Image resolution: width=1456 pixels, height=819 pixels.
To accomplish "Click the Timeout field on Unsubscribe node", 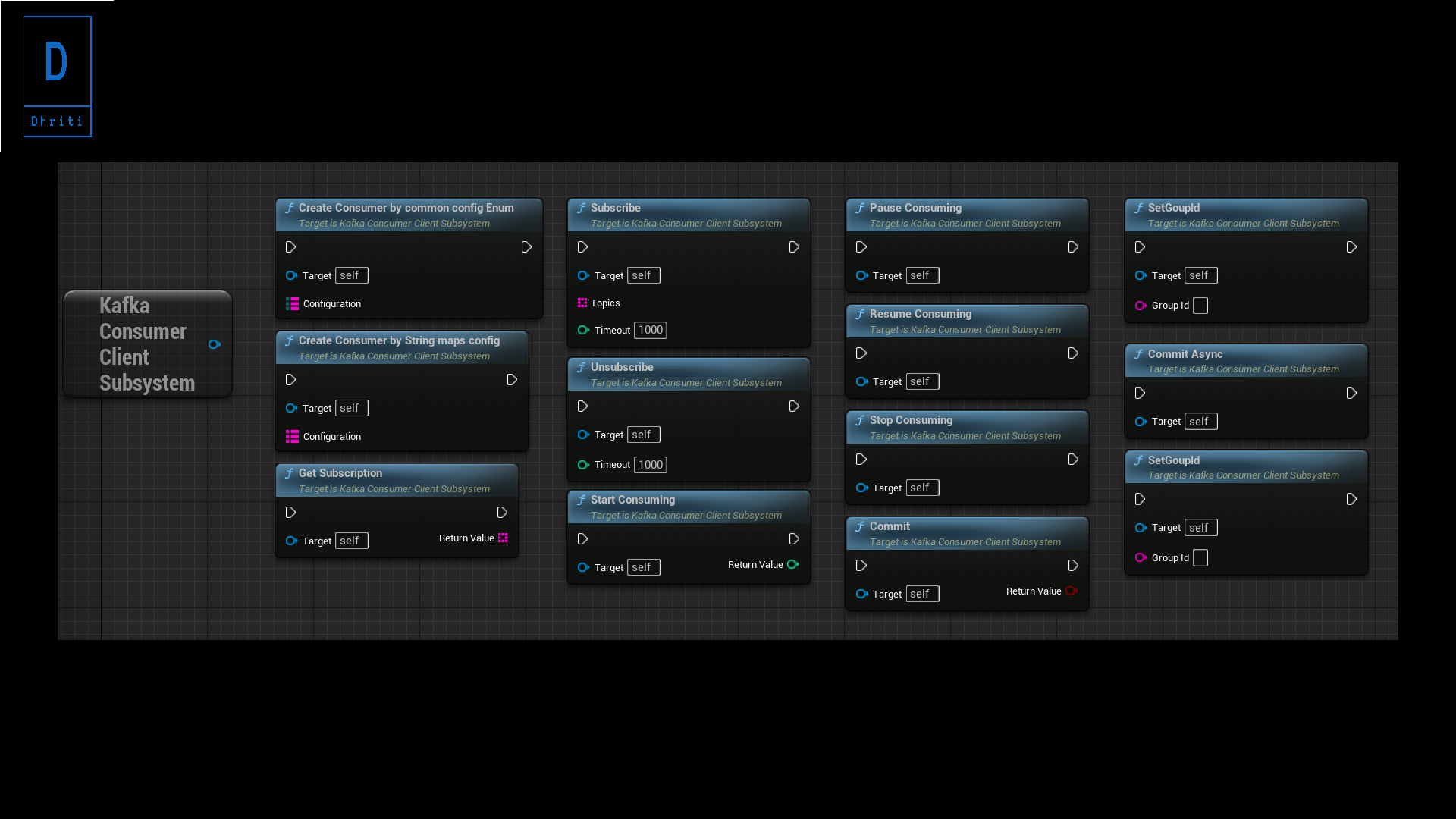I will click(x=650, y=465).
